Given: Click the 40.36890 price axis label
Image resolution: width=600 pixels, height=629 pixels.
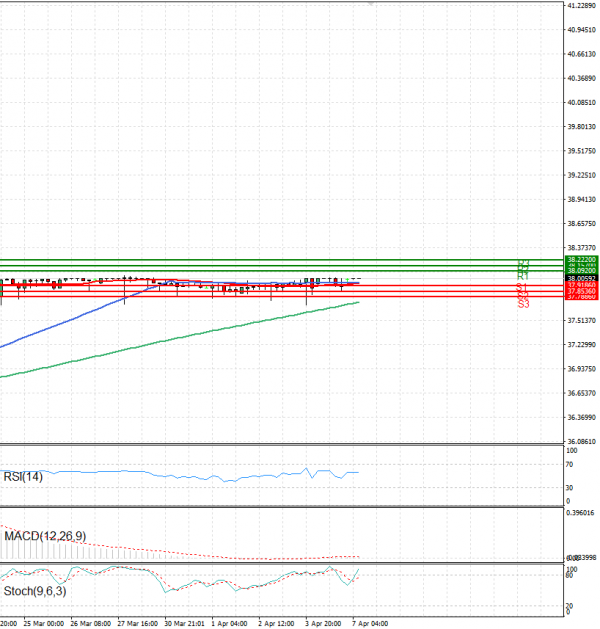Looking at the screenshot, I should 582,78.
